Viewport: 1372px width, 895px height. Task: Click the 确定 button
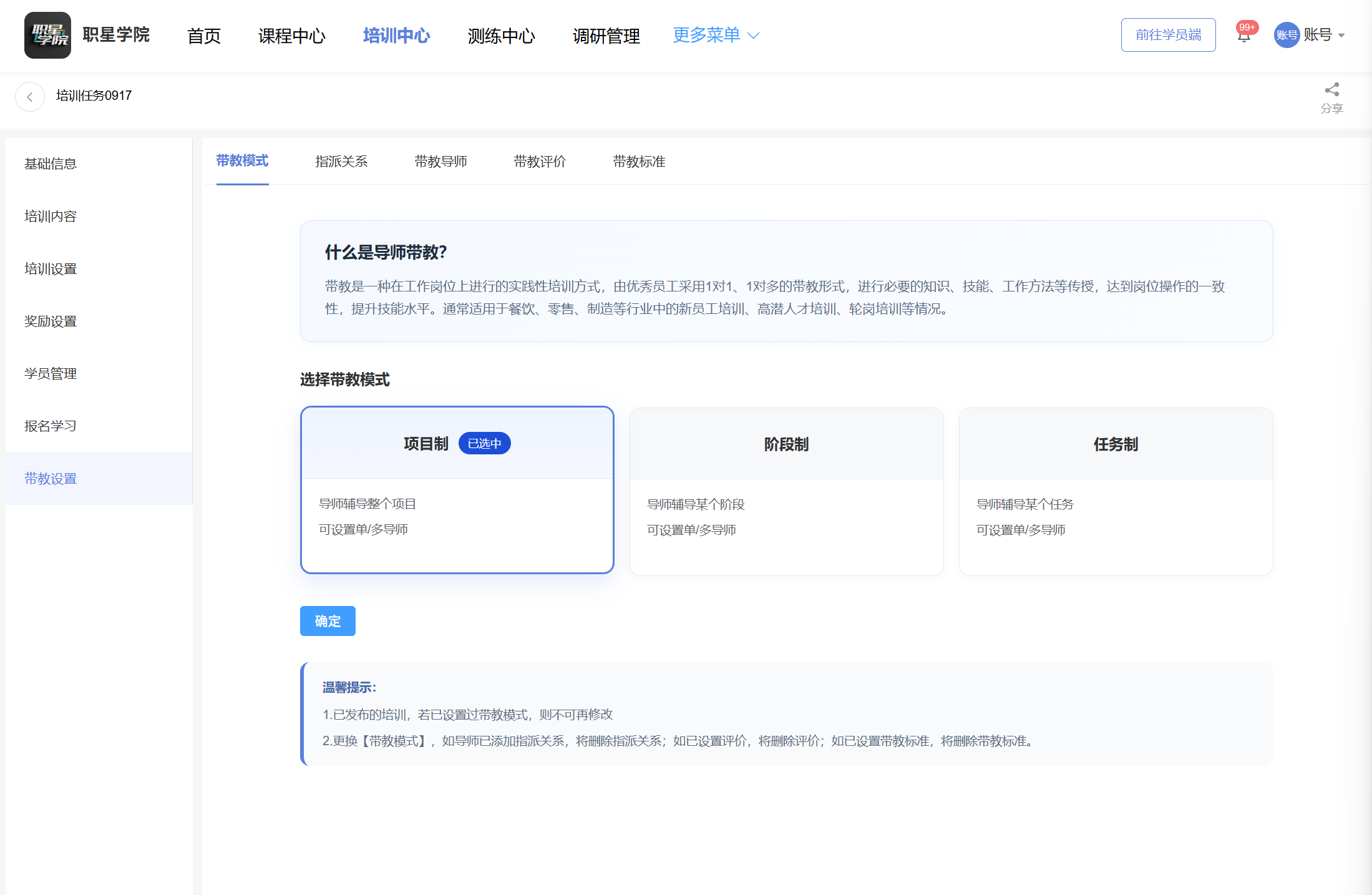[328, 621]
